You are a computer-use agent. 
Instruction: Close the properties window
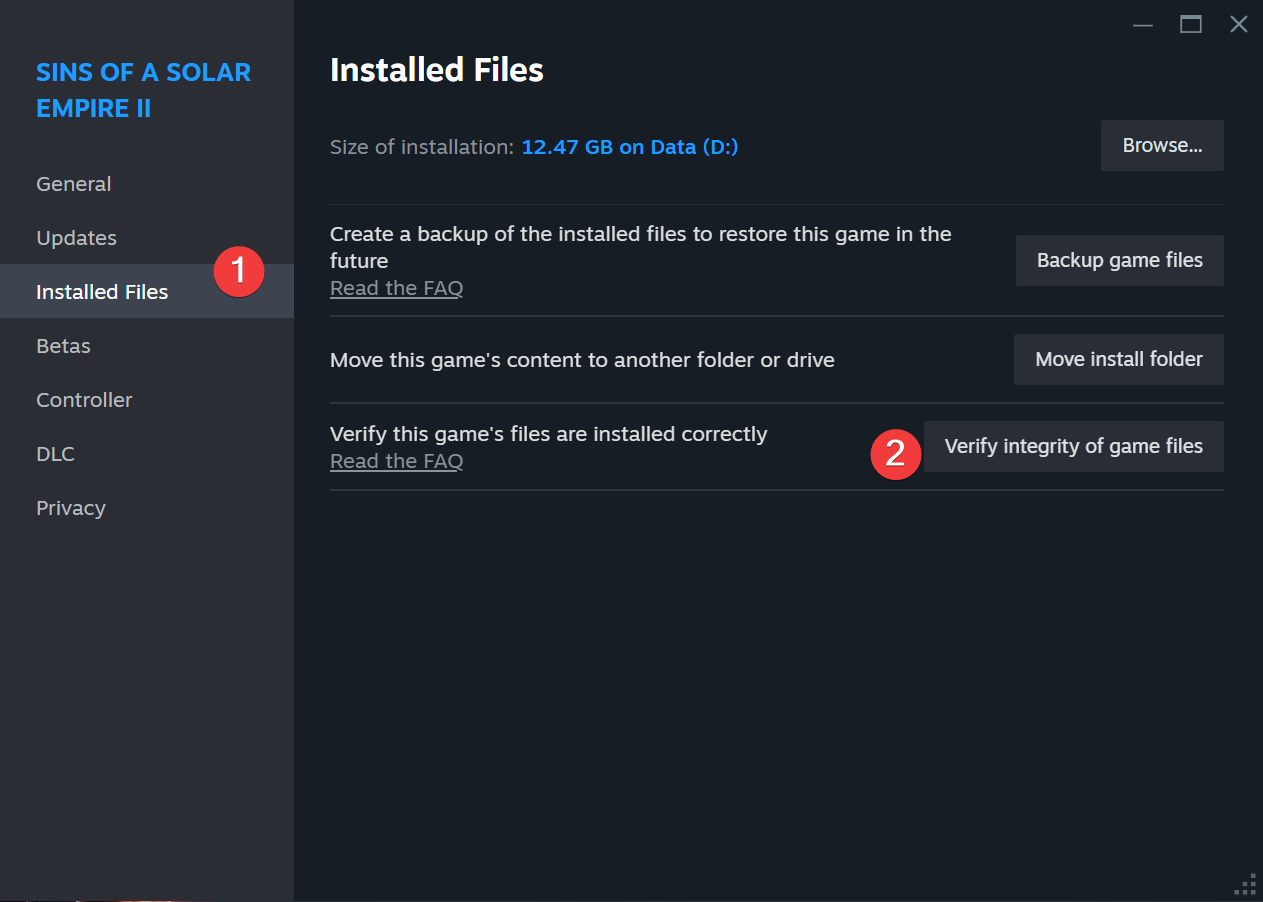coord(1239,24)
